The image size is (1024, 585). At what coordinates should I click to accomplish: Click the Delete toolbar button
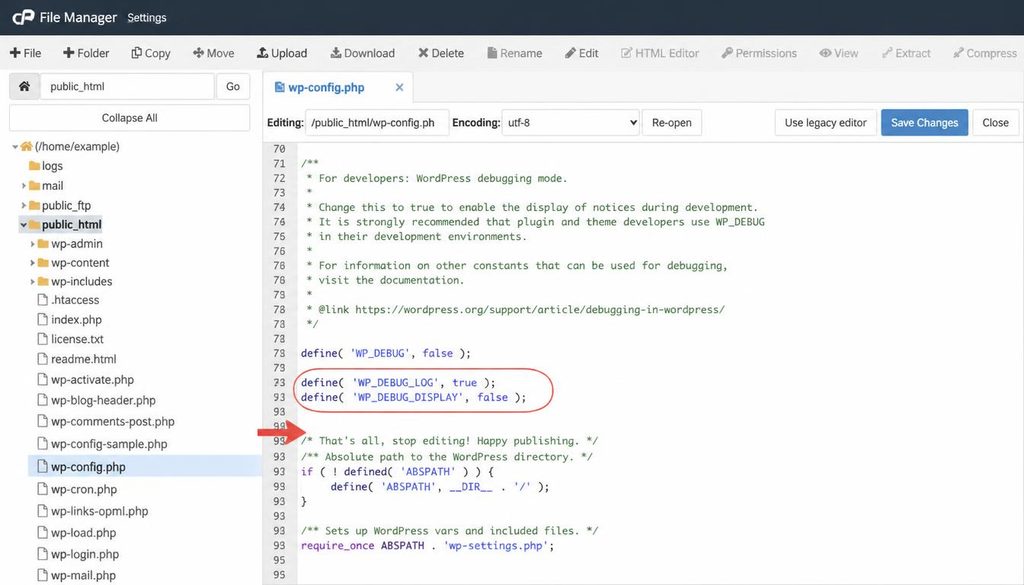(x=441, y=53)
